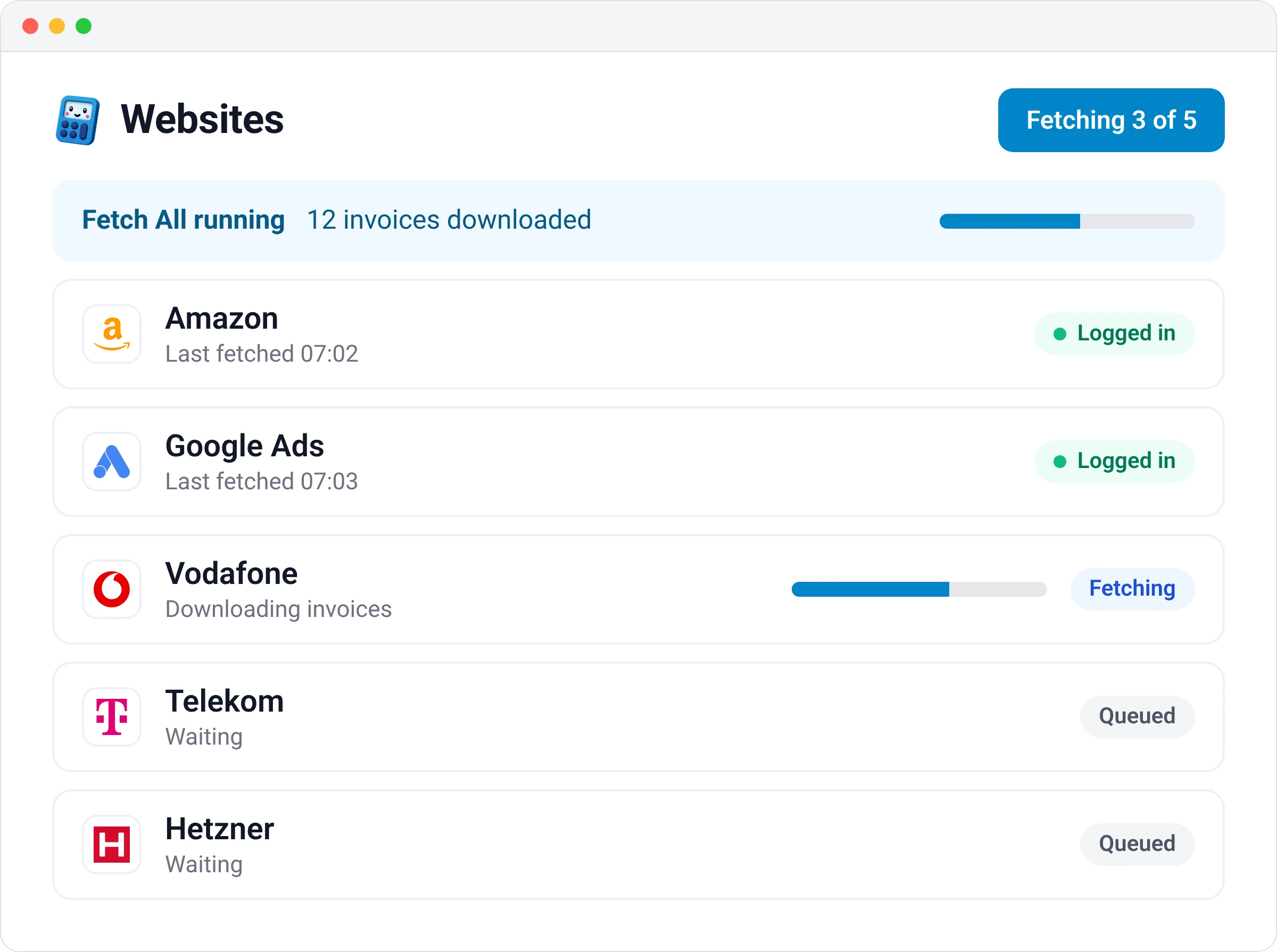Click Google Ads' Logged in status badge
This screenshot has width=1277, height=952.
point(1114,461)
